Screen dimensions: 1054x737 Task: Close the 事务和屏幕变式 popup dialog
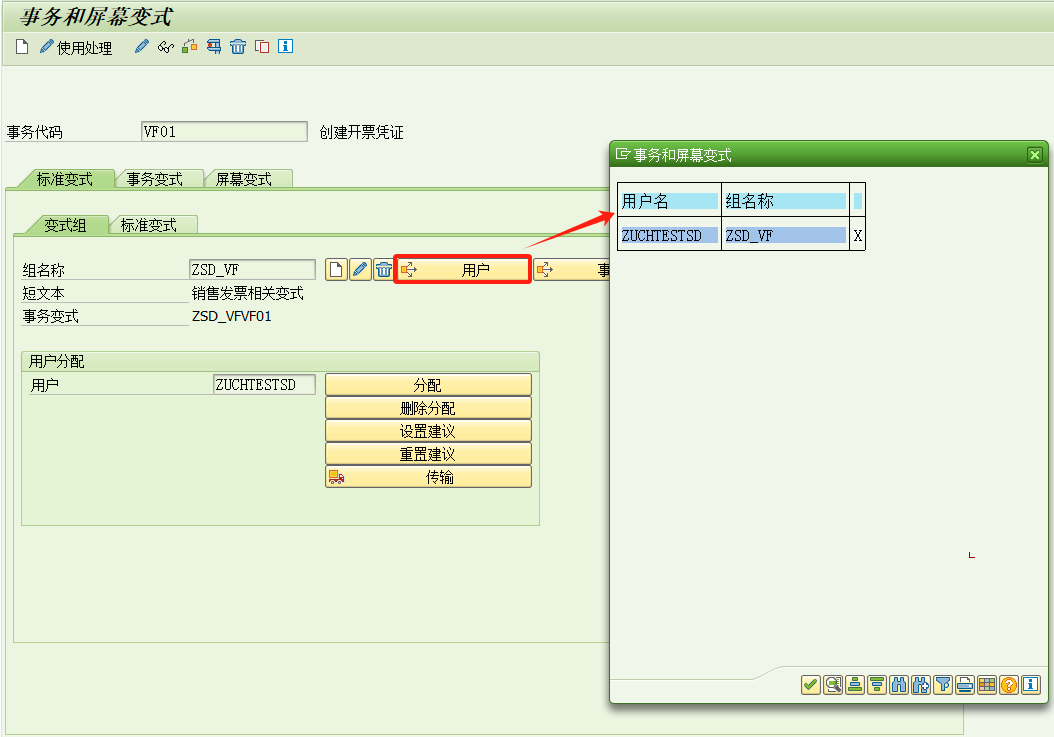tap(1035, 155)
